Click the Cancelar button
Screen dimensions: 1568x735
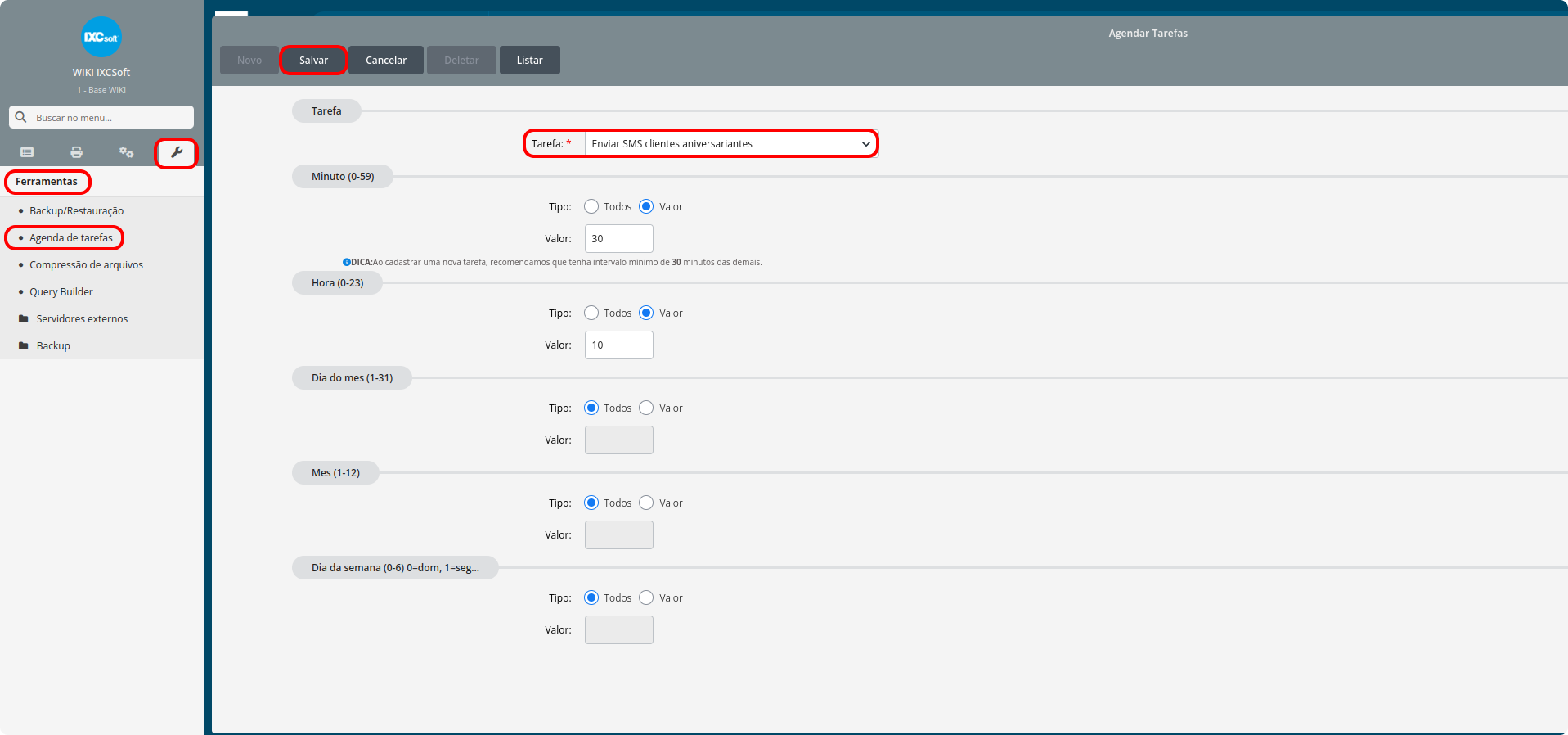point(386,60)
